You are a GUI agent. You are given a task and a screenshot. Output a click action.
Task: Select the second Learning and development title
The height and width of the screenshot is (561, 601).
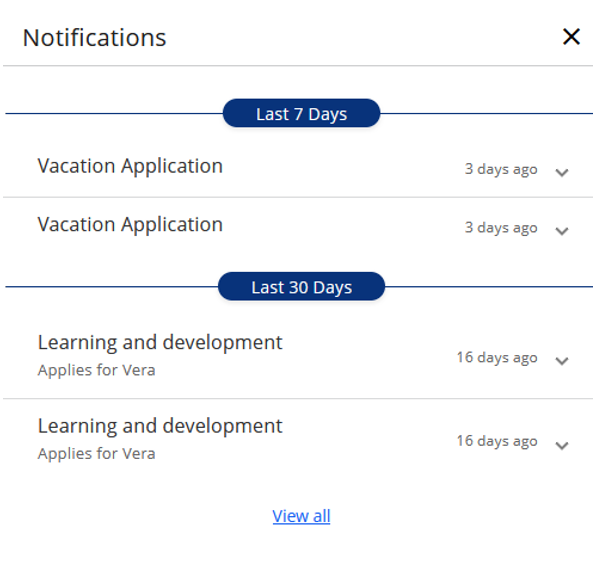point(160,426)
